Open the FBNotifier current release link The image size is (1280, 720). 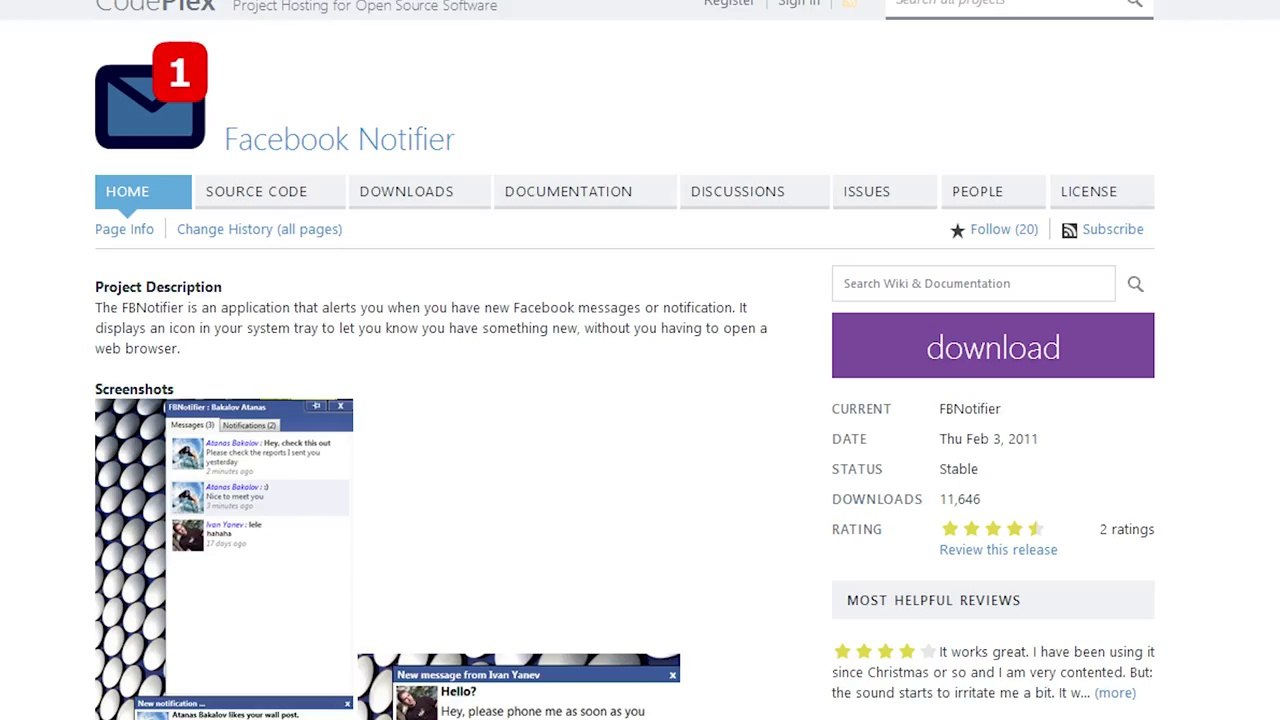tap(970, 409)
